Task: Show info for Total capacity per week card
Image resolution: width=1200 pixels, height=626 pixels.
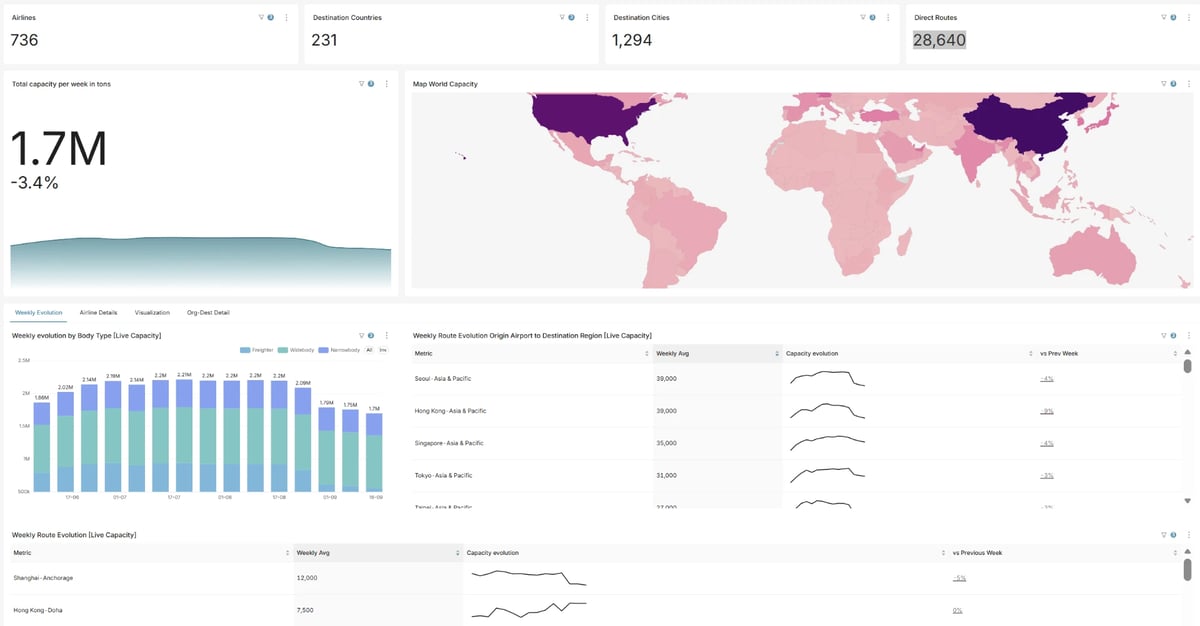Action: click(x=370, y=84)
